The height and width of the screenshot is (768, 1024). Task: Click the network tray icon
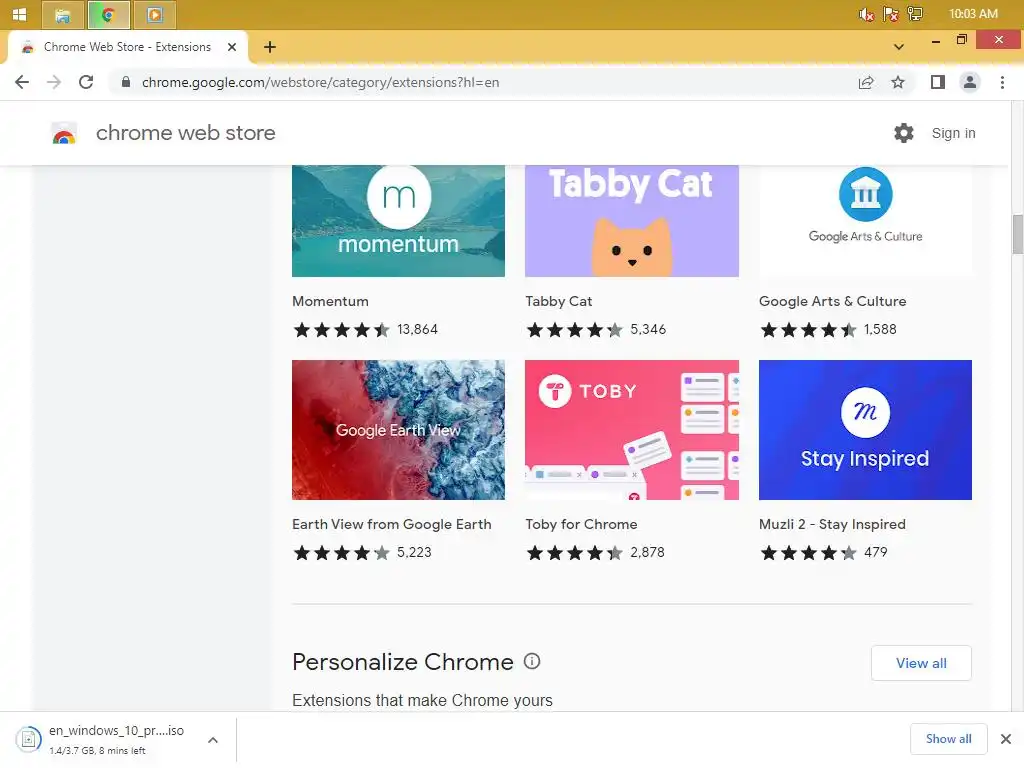[915, 14]
